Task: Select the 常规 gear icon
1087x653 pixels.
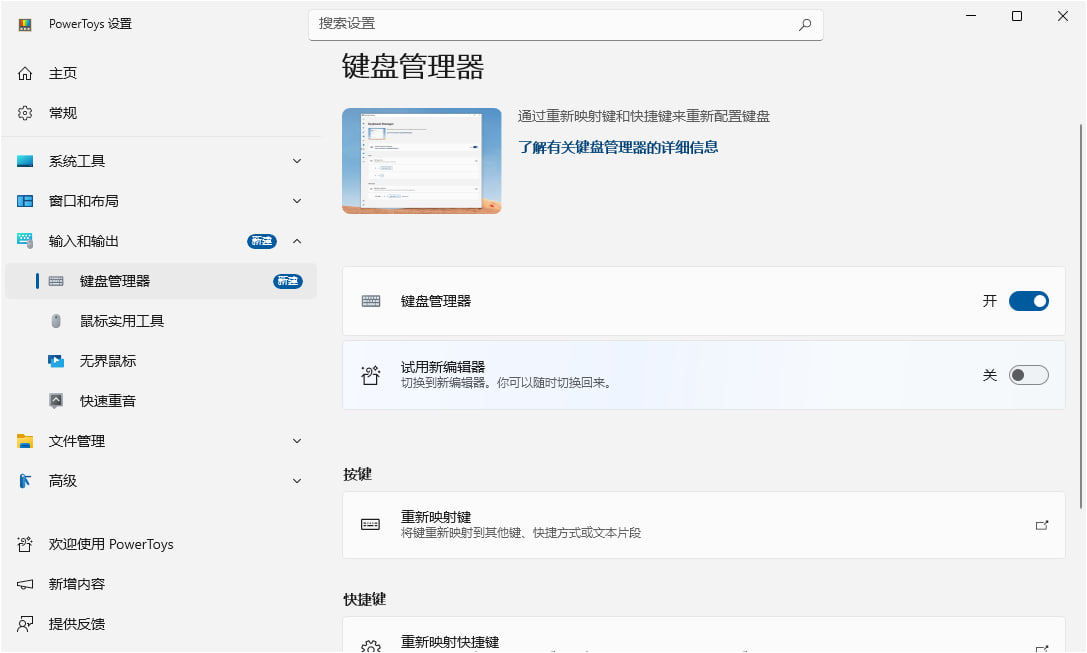Action: tap(25, 113)
